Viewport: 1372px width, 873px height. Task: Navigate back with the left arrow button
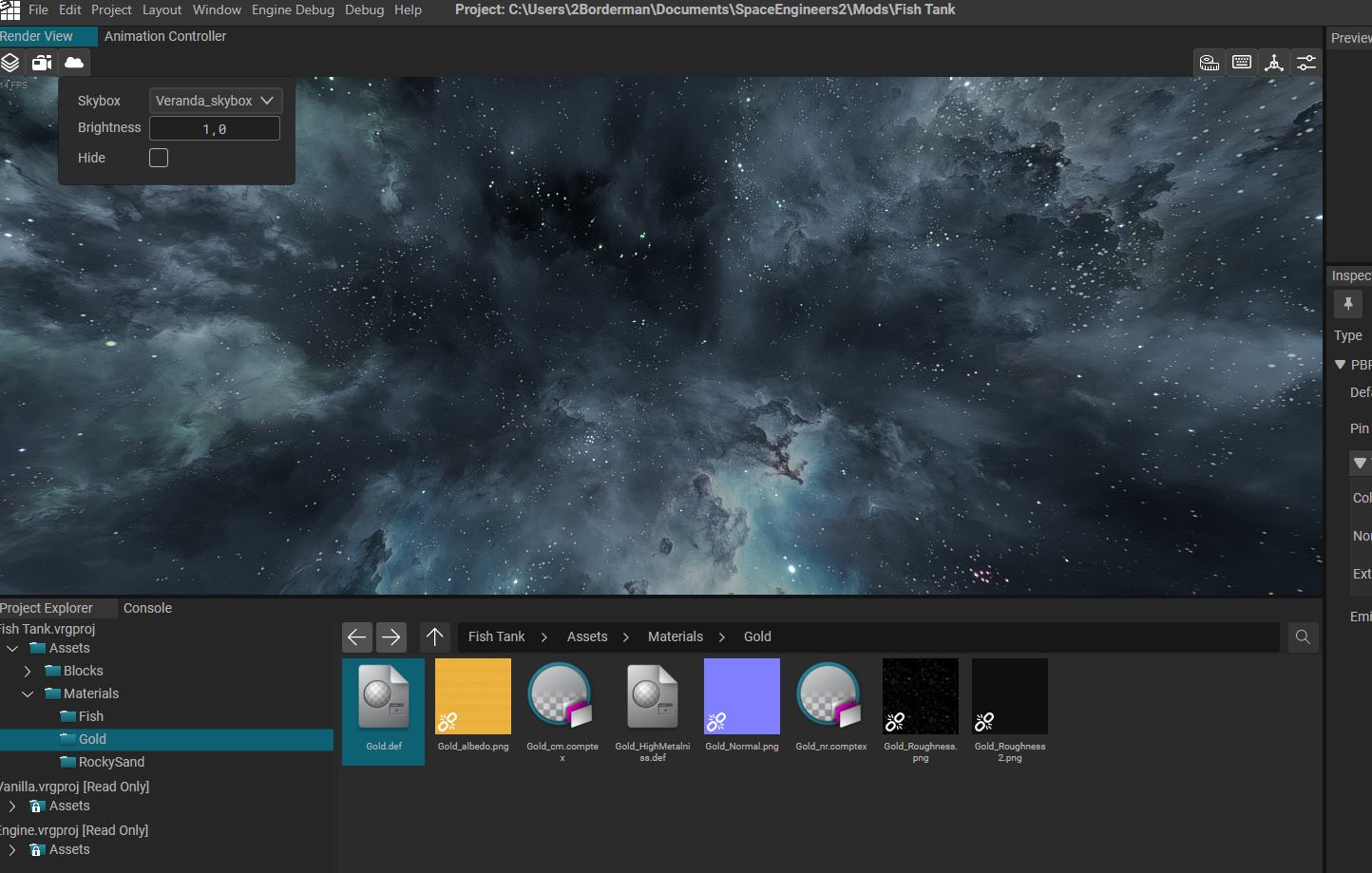357,636
